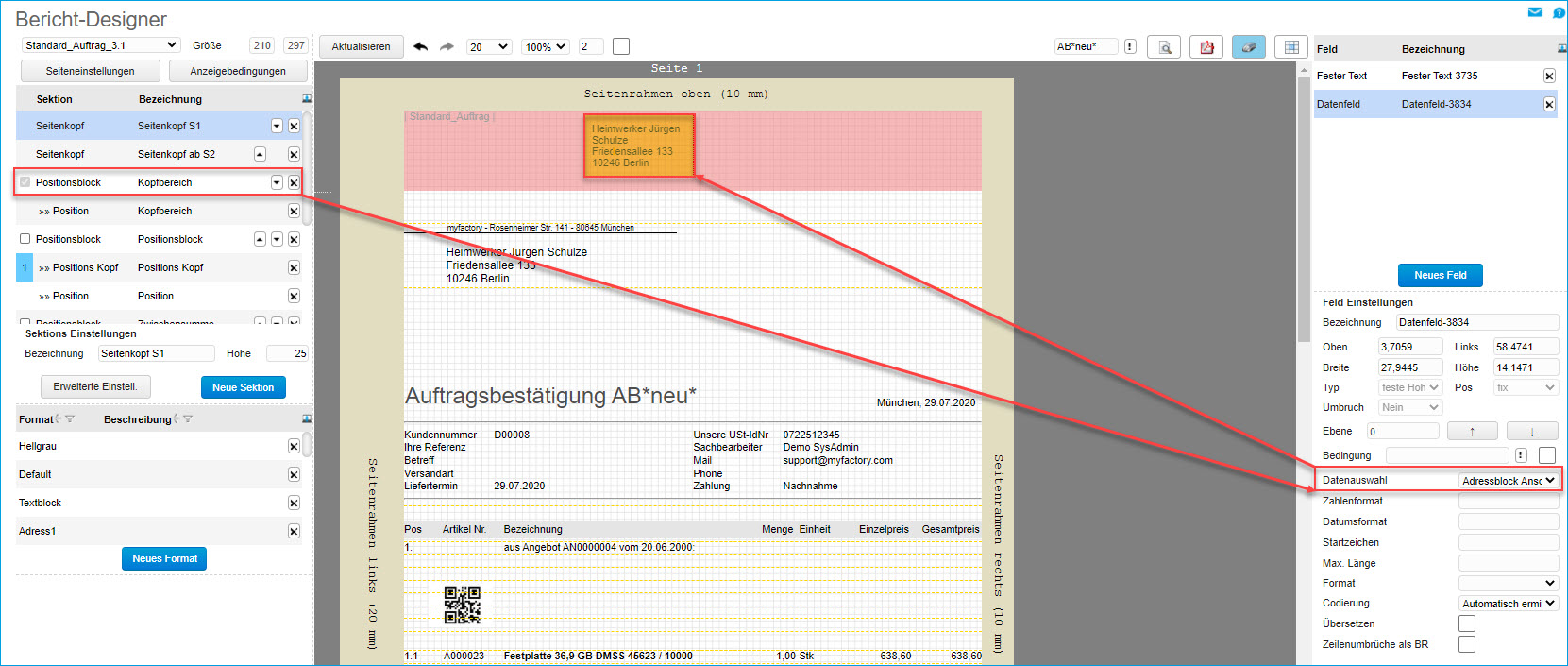Click the Neues Feld button

[x=1440, y=275]
